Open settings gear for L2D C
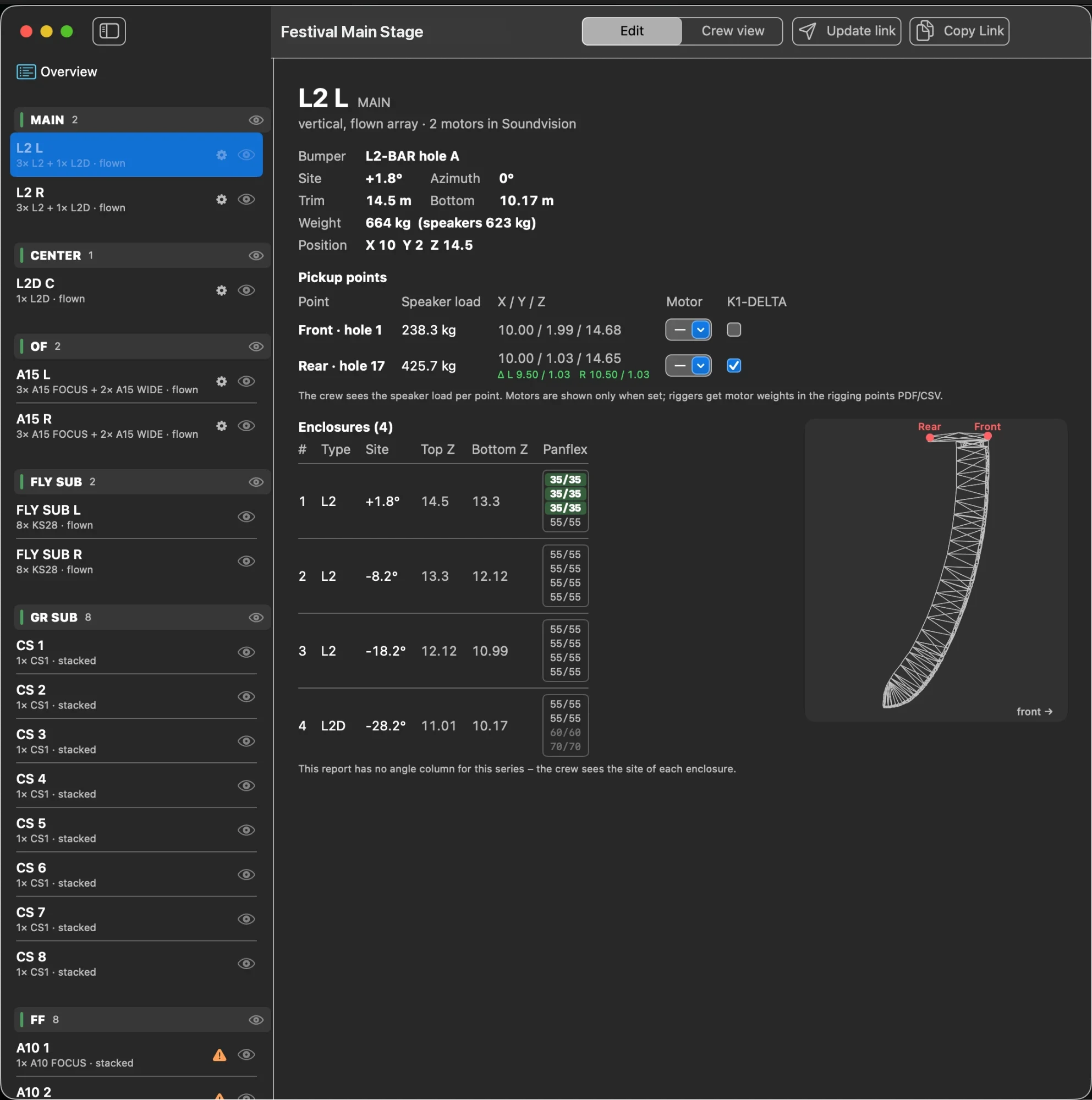Viewport: 1092px width, 1100px height. point(222,290)
